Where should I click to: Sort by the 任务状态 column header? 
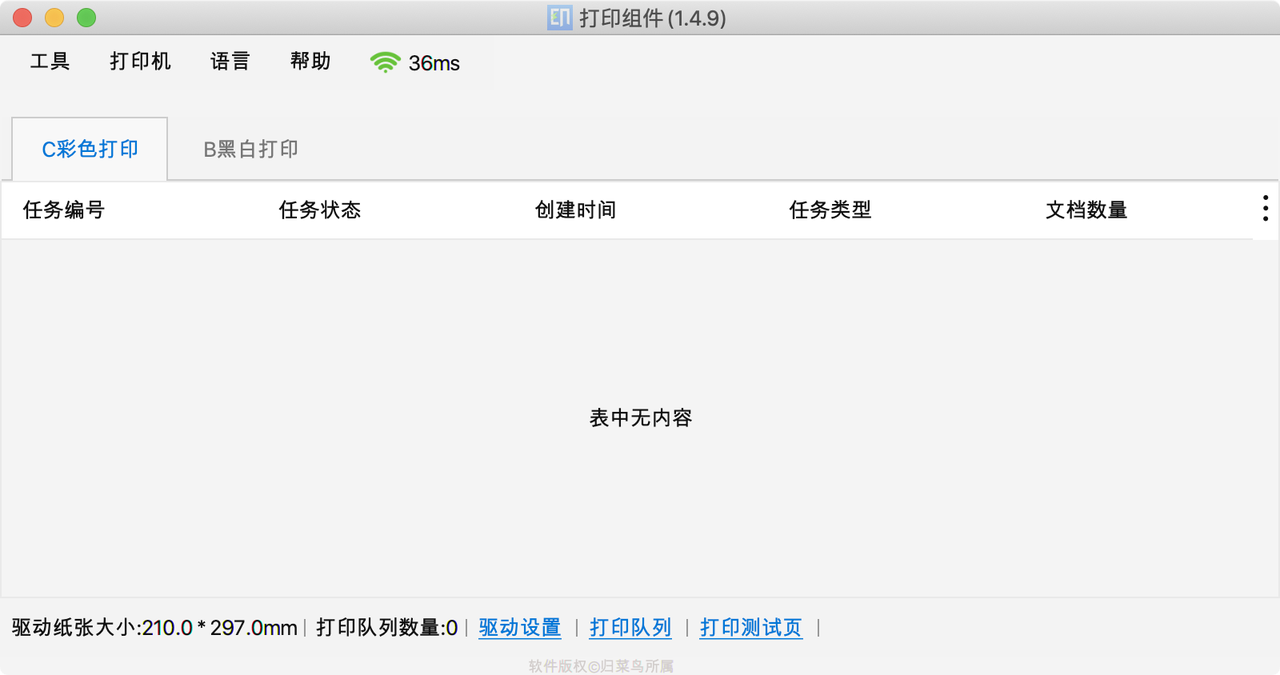click(320, 209)
